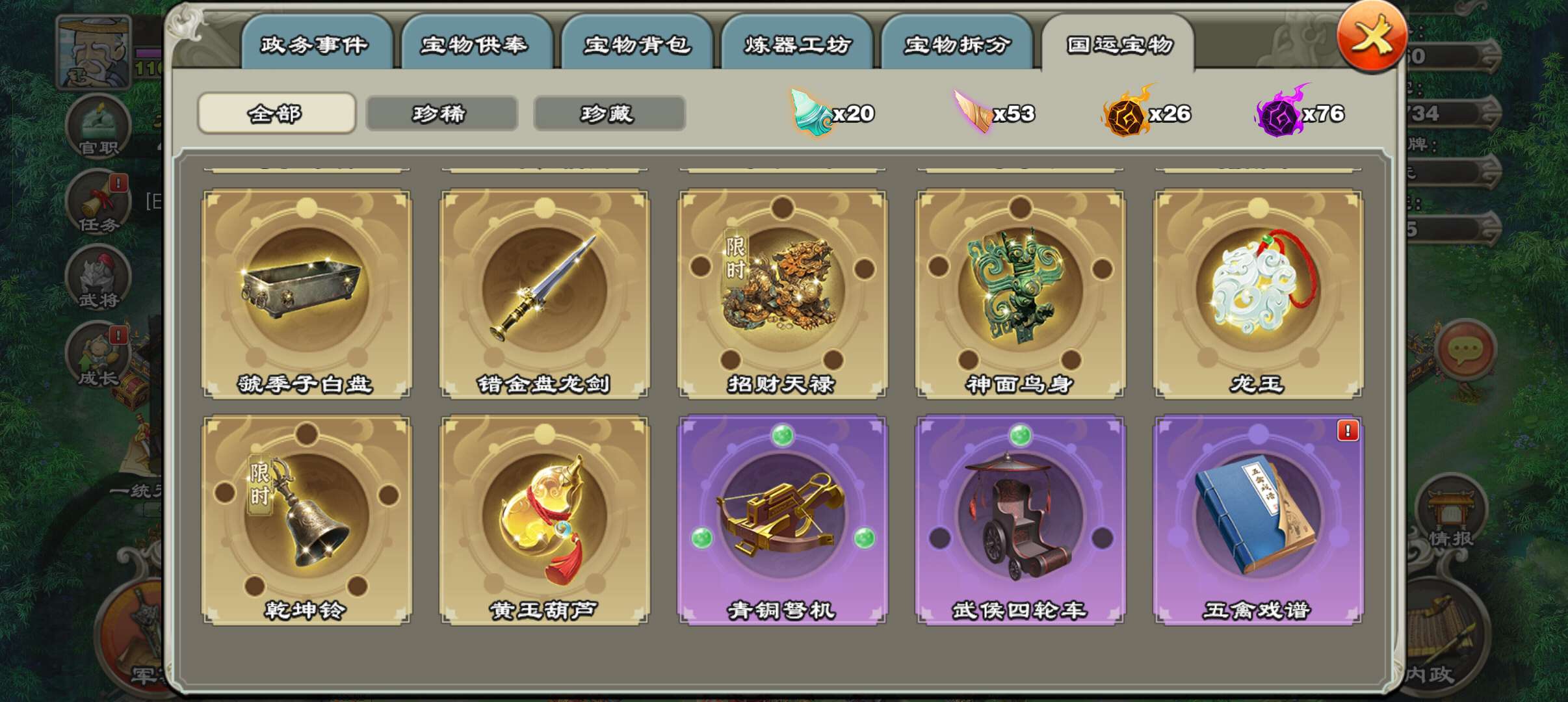1568x702 pixels.
Task: Open the 宝物背包 tab
Action: [x=636, y=43]
